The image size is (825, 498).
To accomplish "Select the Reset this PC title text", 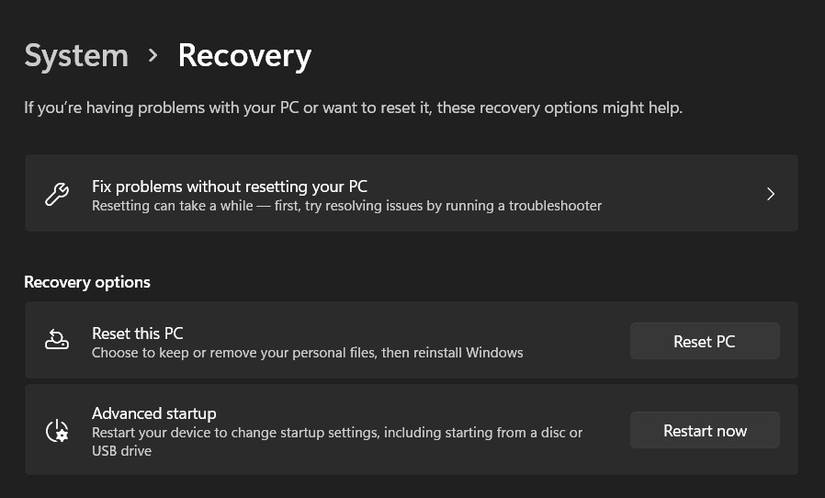I will coord(137,333).
